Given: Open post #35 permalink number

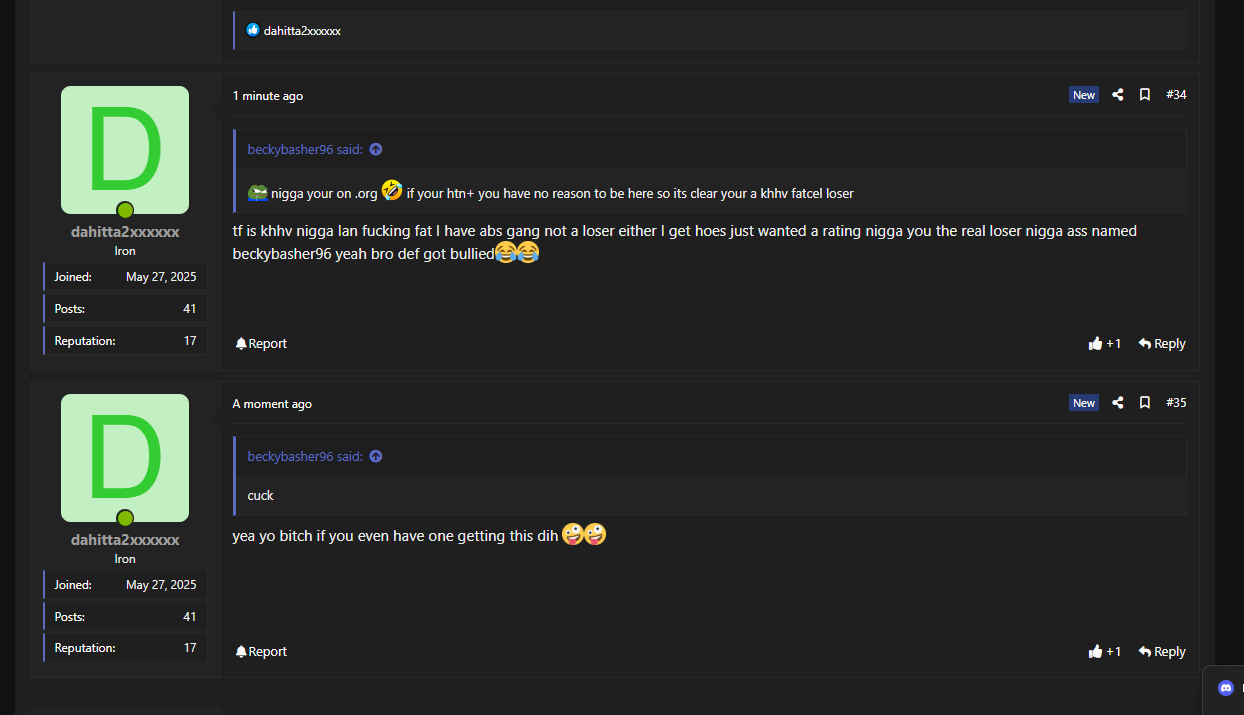Looking at the screenshot, I should (x=1176, y=403).
